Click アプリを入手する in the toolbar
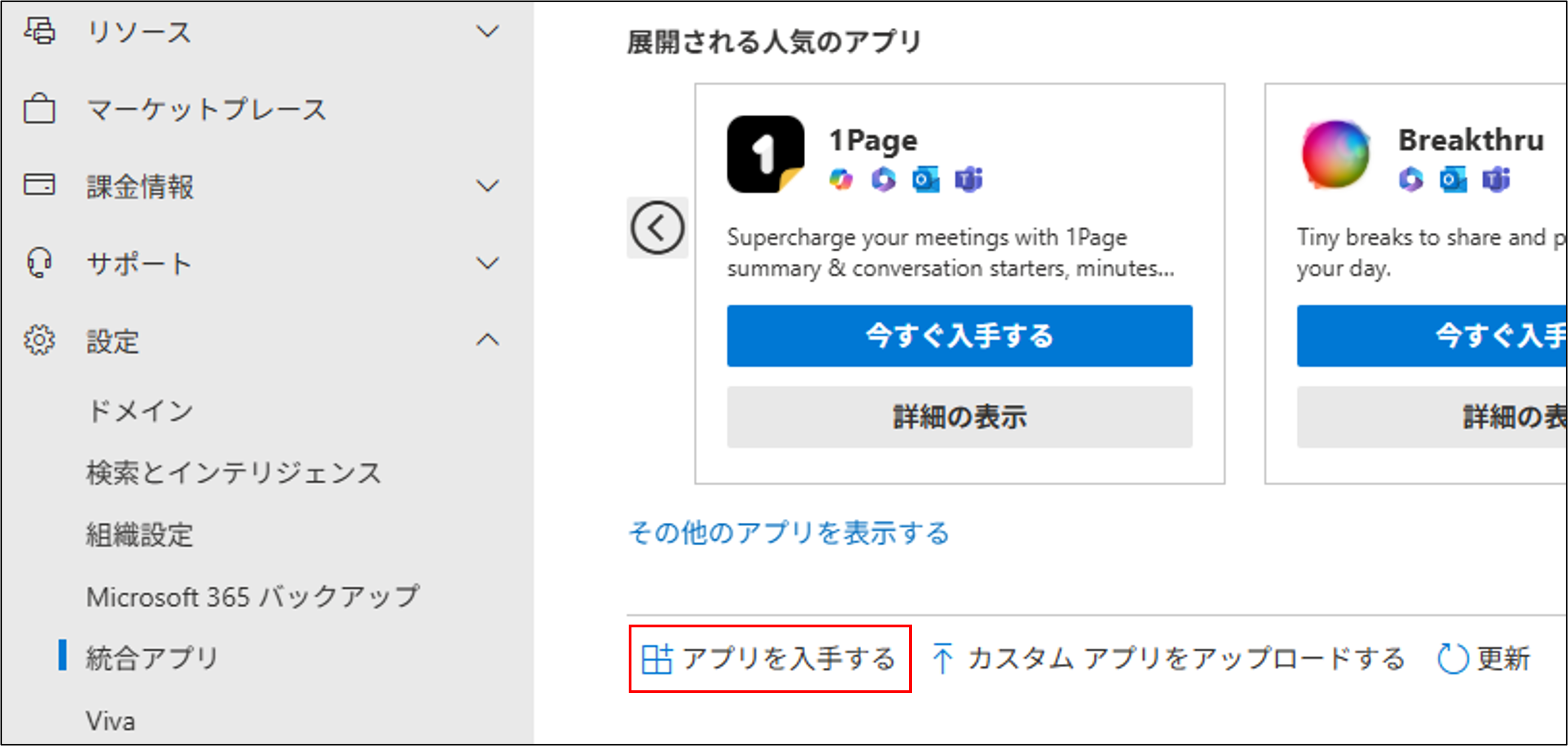Screen dimensions: 1568x746 point(769,659)
